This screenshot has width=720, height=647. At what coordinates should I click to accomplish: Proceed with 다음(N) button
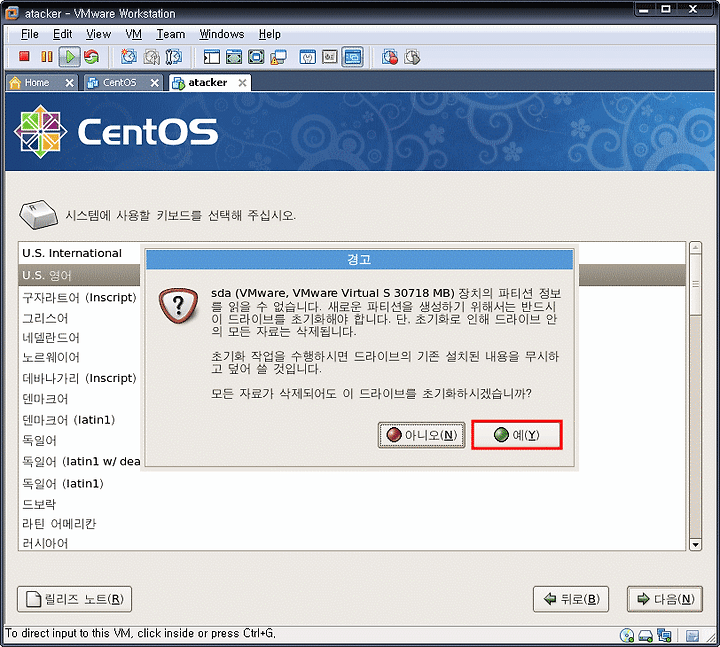(x=664, y=599)
